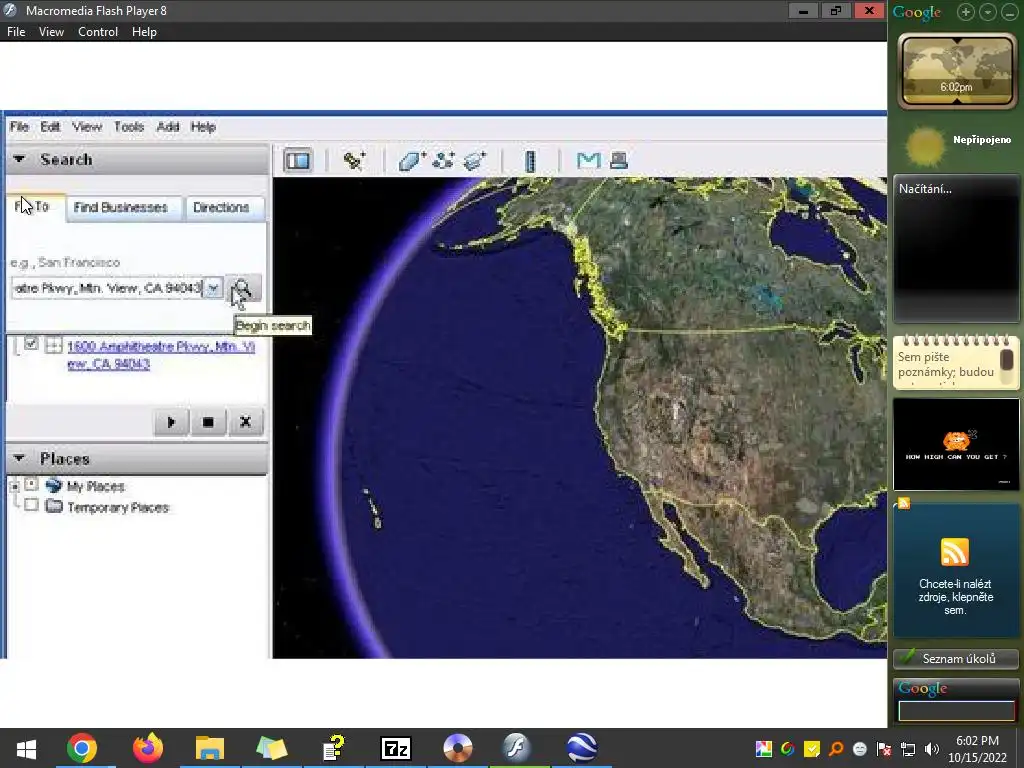The height and width of the screenshot is (768, 1024).
Task: Open Google Earth Tools menu
Action: tap(129, 127)
